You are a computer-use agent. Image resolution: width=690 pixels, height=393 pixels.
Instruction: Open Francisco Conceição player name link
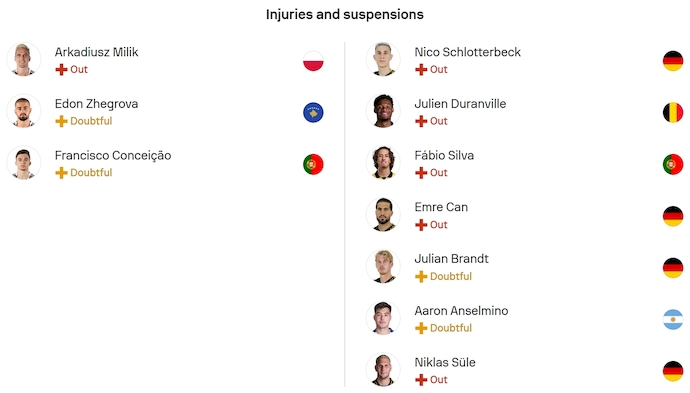[113, 155]
